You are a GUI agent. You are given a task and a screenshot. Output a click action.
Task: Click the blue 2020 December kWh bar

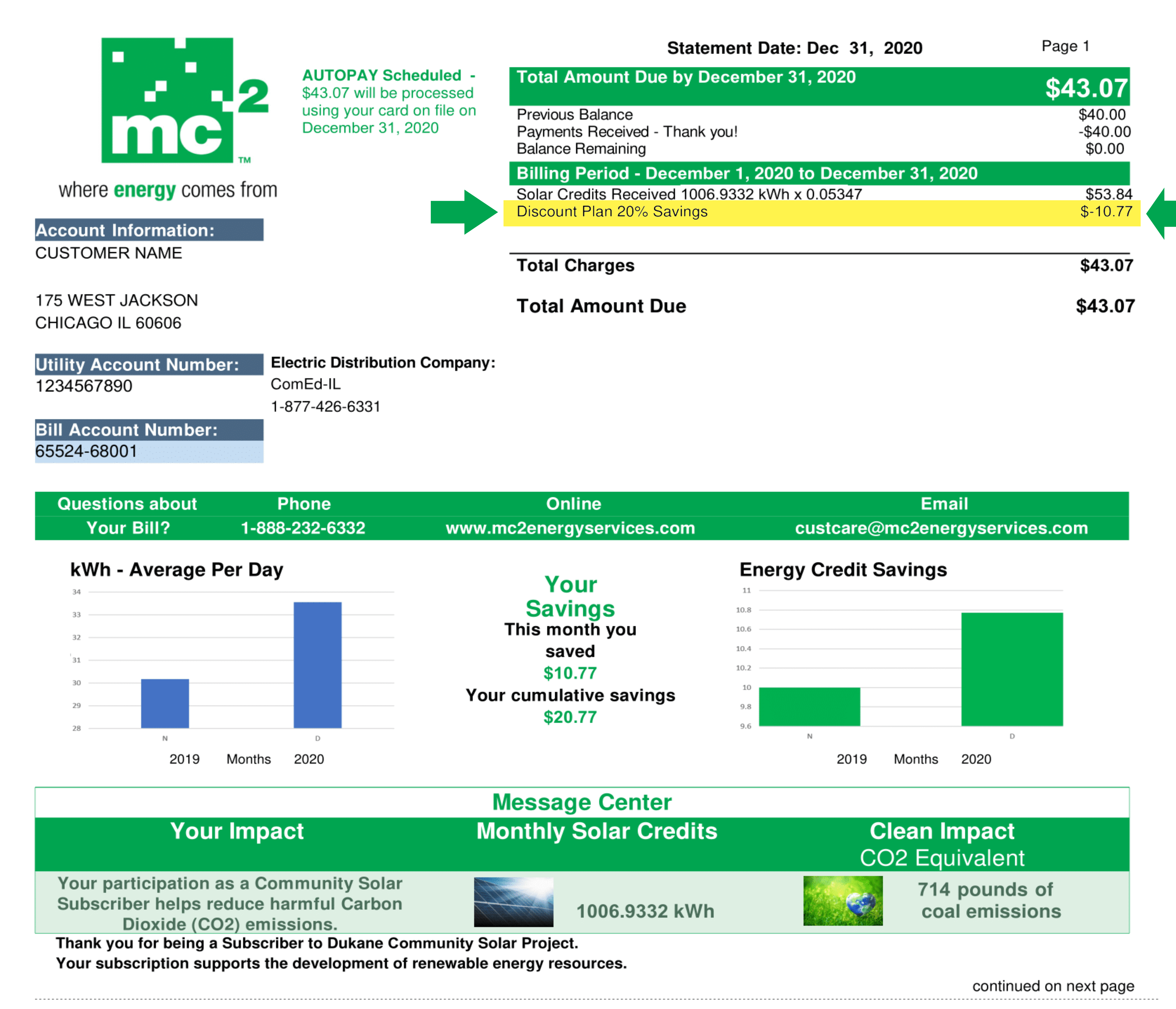pos(317,665)
